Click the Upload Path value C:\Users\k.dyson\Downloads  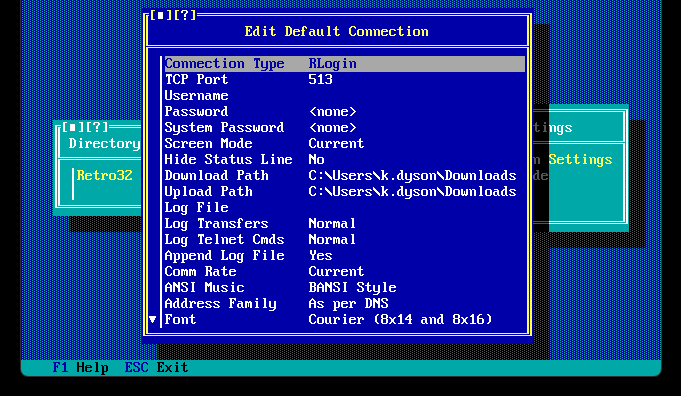pos(413,191)
